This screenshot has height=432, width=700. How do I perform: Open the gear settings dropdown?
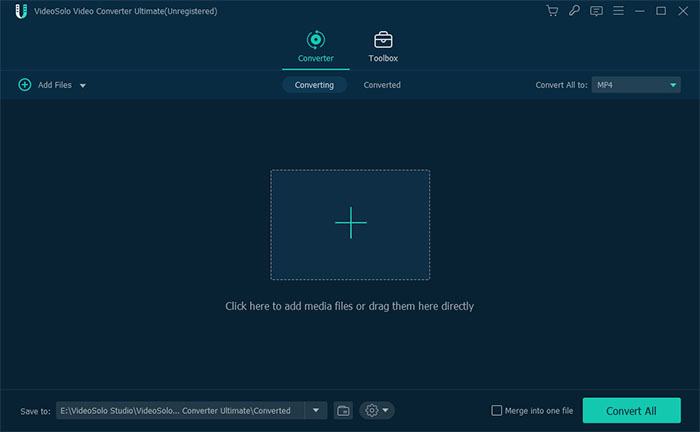[377, 410]
